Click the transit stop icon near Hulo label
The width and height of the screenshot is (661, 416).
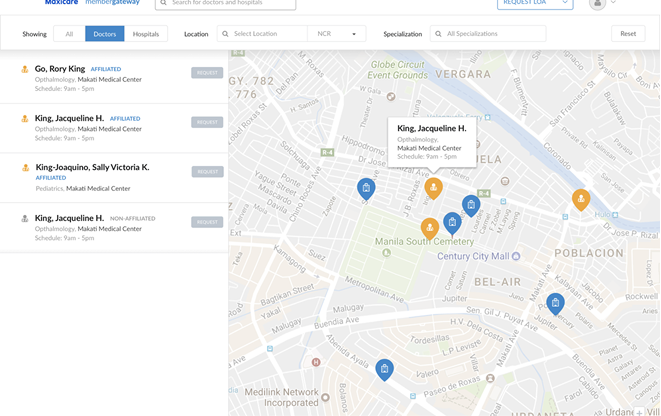click(x=615, y=215)
